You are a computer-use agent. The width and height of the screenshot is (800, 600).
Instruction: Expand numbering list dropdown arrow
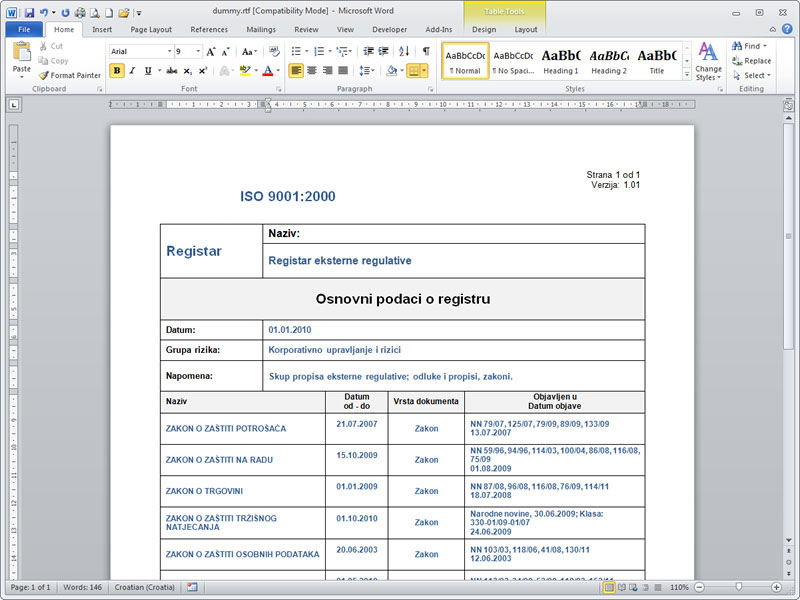click(x=330, y=51)
